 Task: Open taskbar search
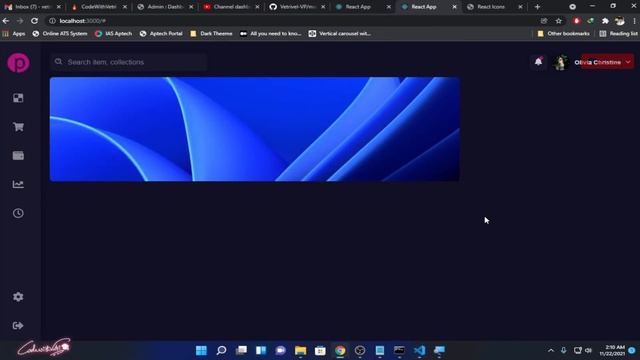221,350
